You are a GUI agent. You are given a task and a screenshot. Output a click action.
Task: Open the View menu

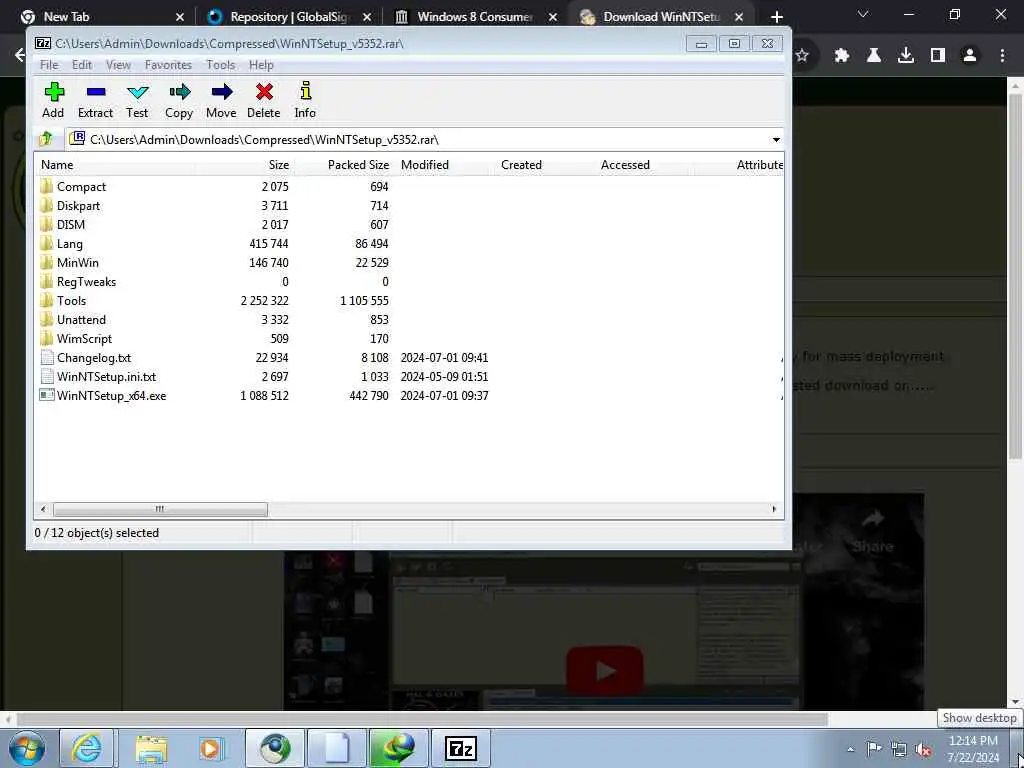[x=118, y=65]
